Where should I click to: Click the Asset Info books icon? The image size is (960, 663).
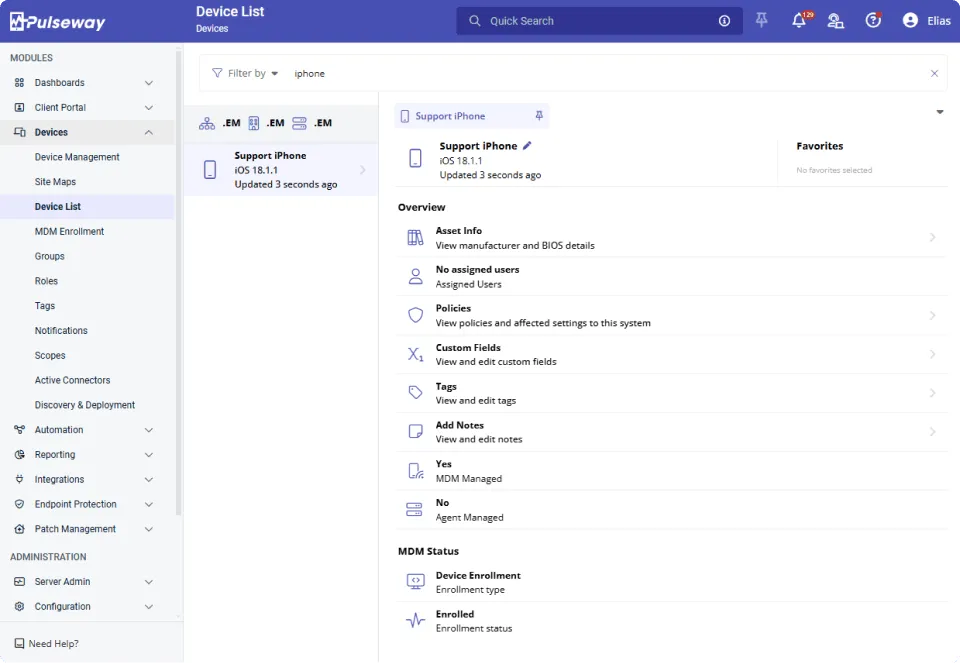point(415,238)
